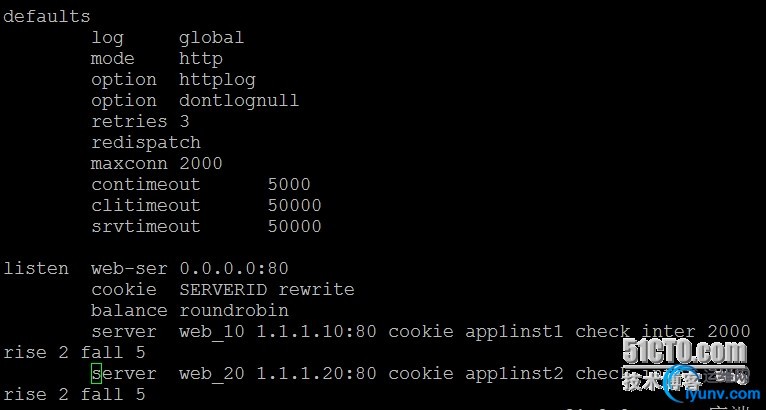Click the contimeout value 5000
Screen dimensions: 766x410
tap(289, 185)
